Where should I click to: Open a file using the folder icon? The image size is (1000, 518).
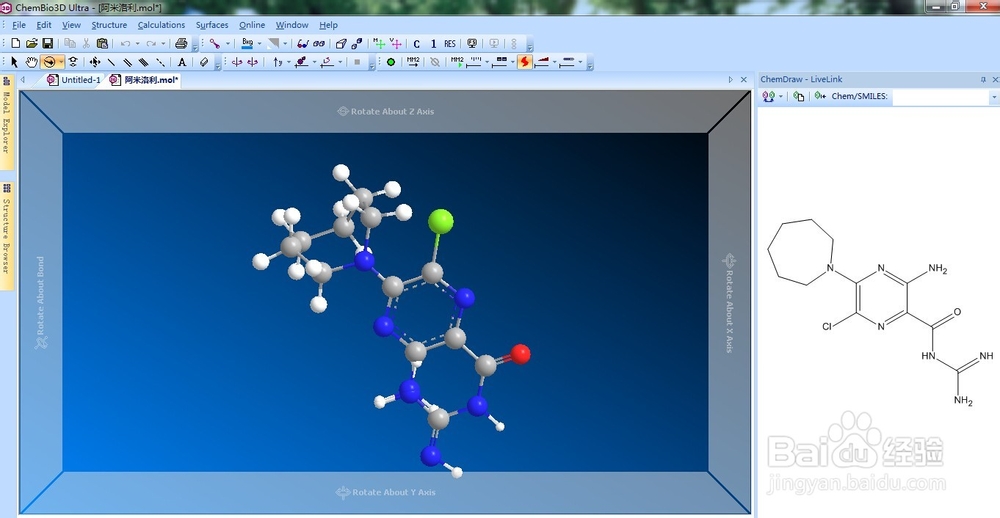click(x=31, y=43)
